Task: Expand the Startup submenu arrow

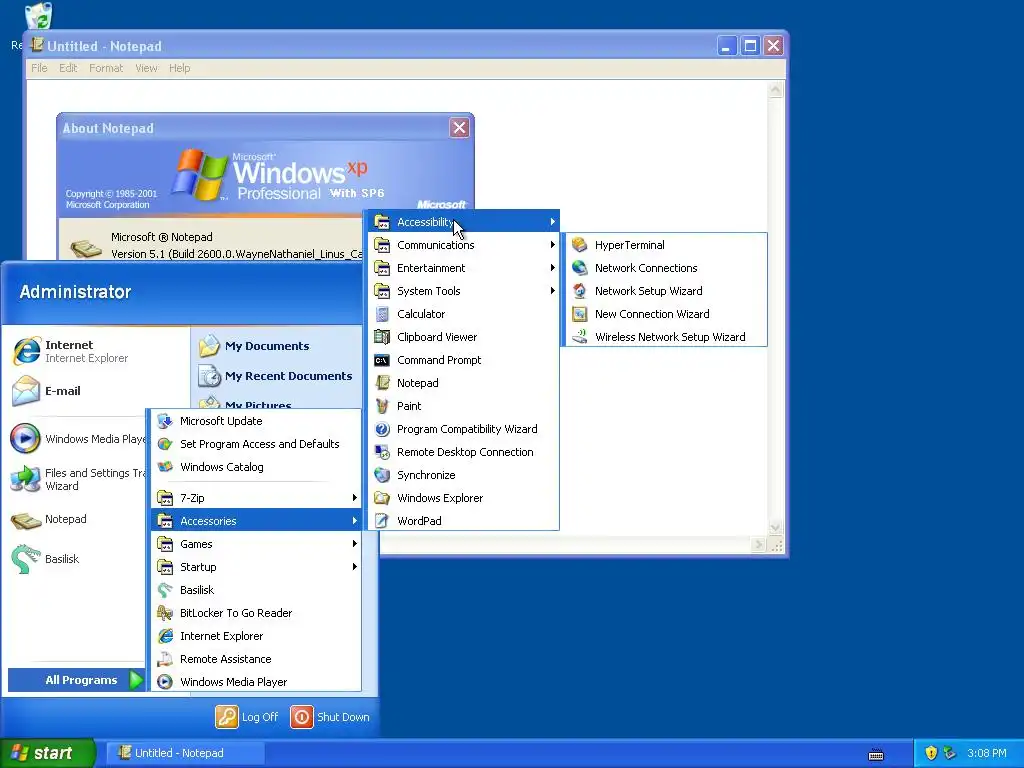Action: point(355,567)
